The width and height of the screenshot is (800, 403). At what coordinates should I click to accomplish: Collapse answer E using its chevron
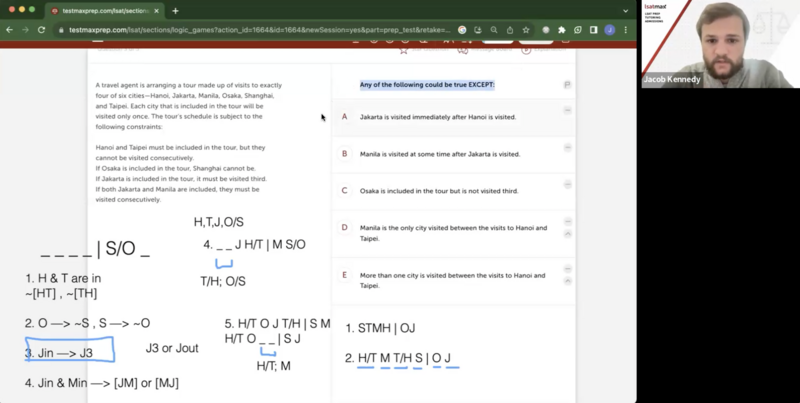pyautogui.click(x=567, y=282)
